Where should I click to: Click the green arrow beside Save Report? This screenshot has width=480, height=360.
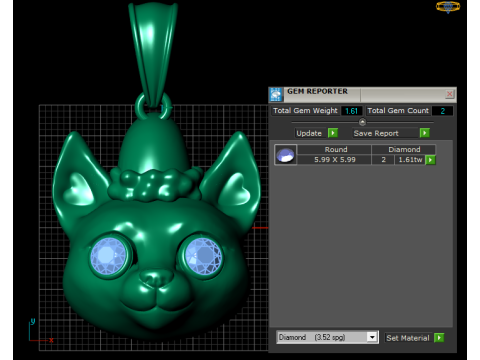pos(424,133)
